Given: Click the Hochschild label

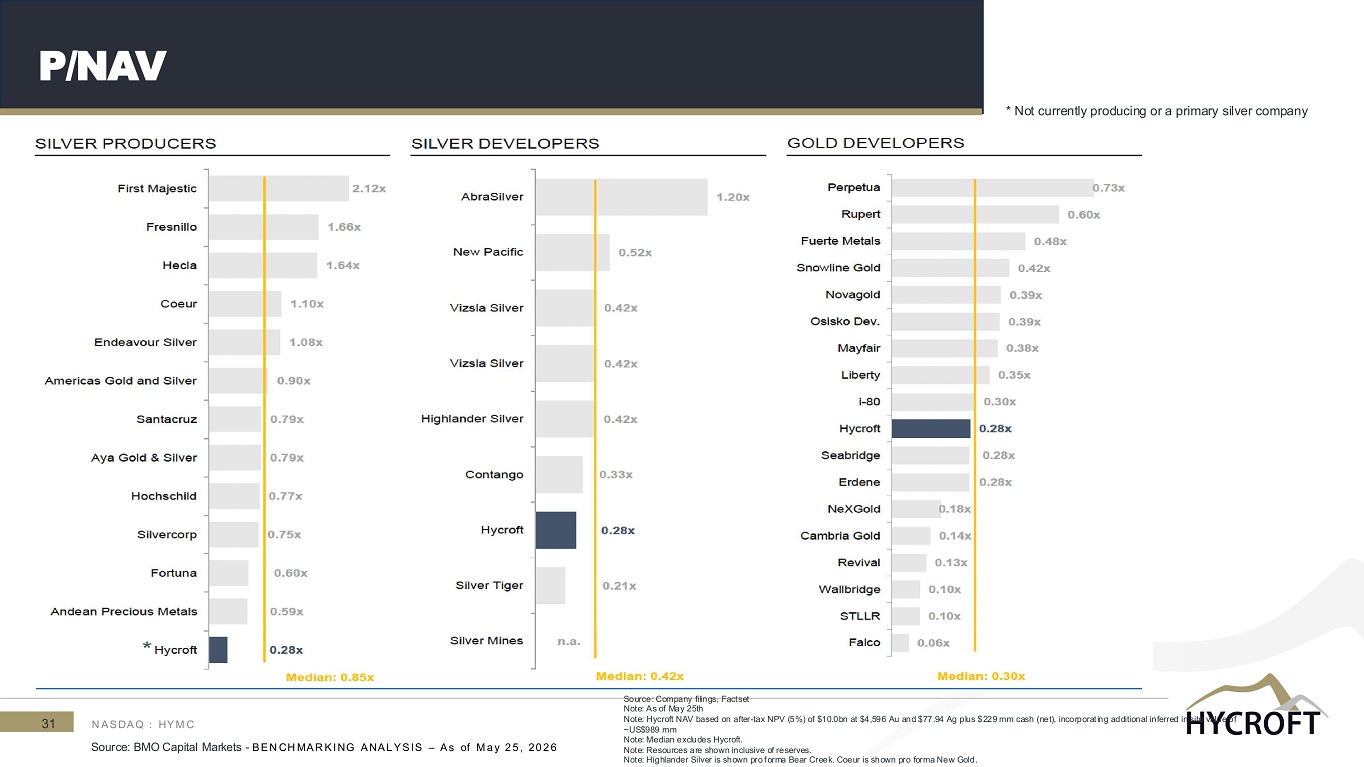Looking at the screenshot, I should 164,496.
